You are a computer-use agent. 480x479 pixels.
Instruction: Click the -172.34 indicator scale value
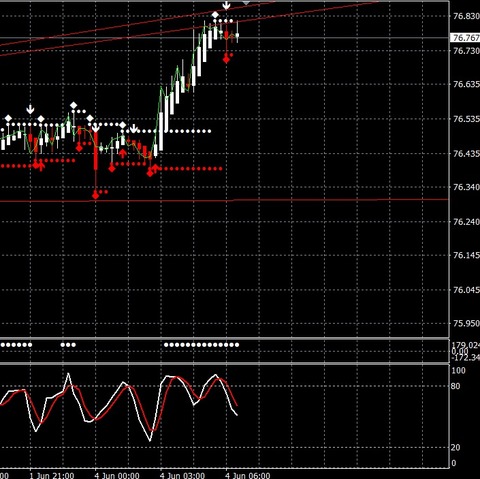pyautogui.click(x=466, y=358)
